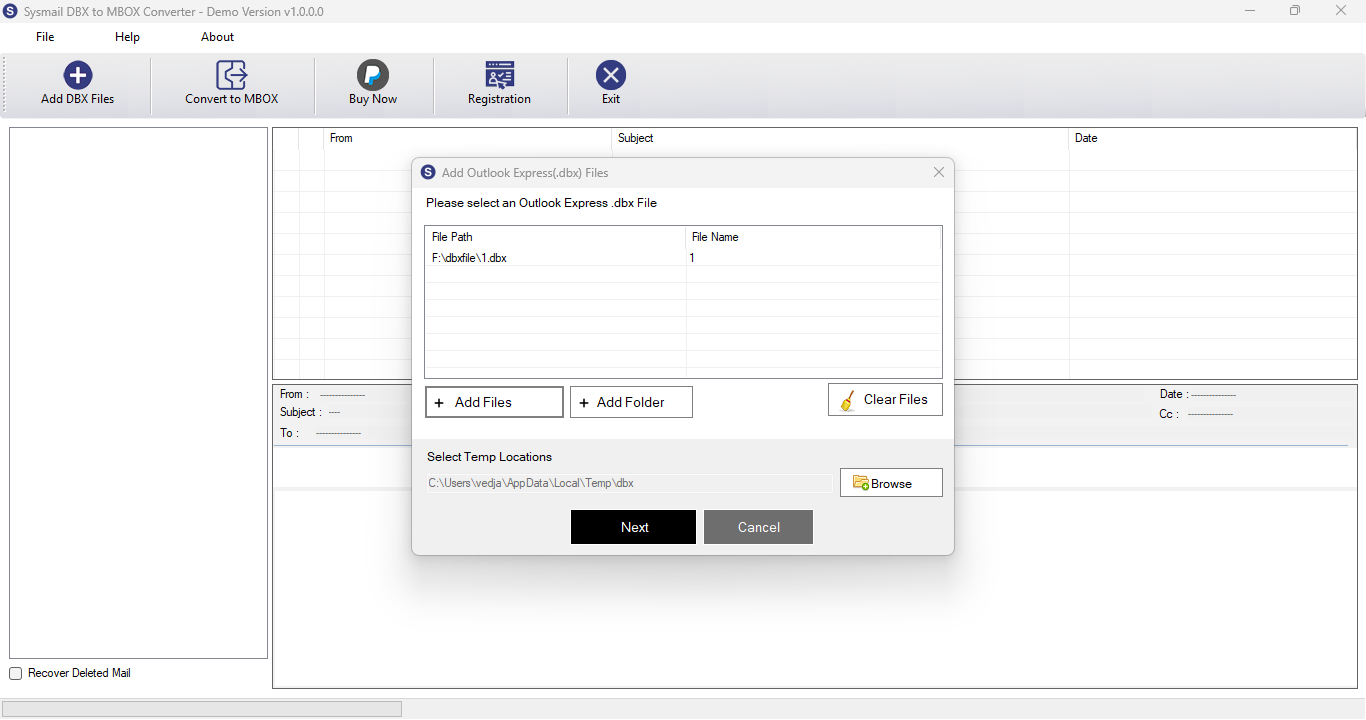Screen dimensions: 1366x720
Task: Click the Cancel button in dialog
Action: [x=758, y=527]
